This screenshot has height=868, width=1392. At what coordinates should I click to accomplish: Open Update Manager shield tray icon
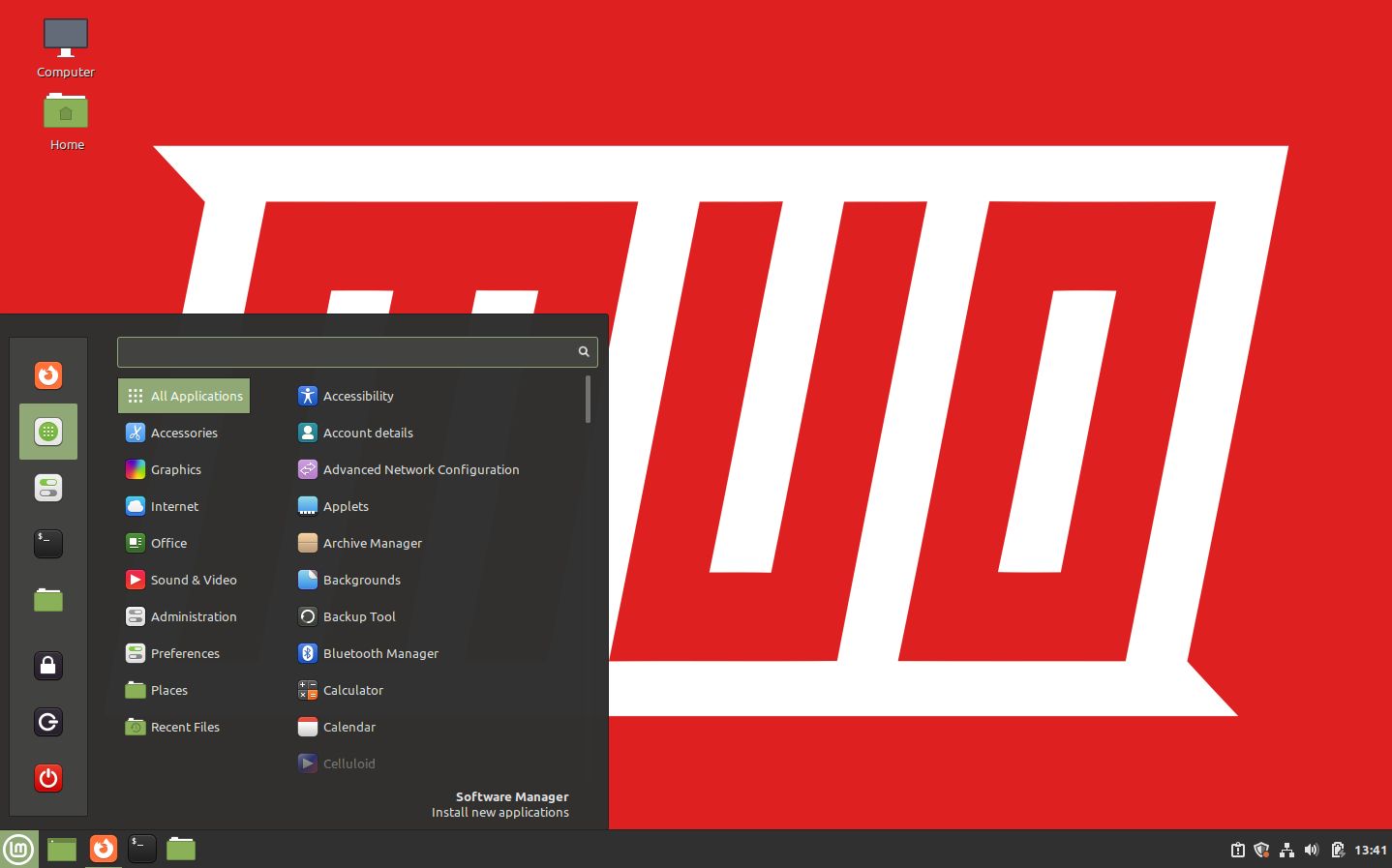pyautogui.click(x=1261, y=850)
